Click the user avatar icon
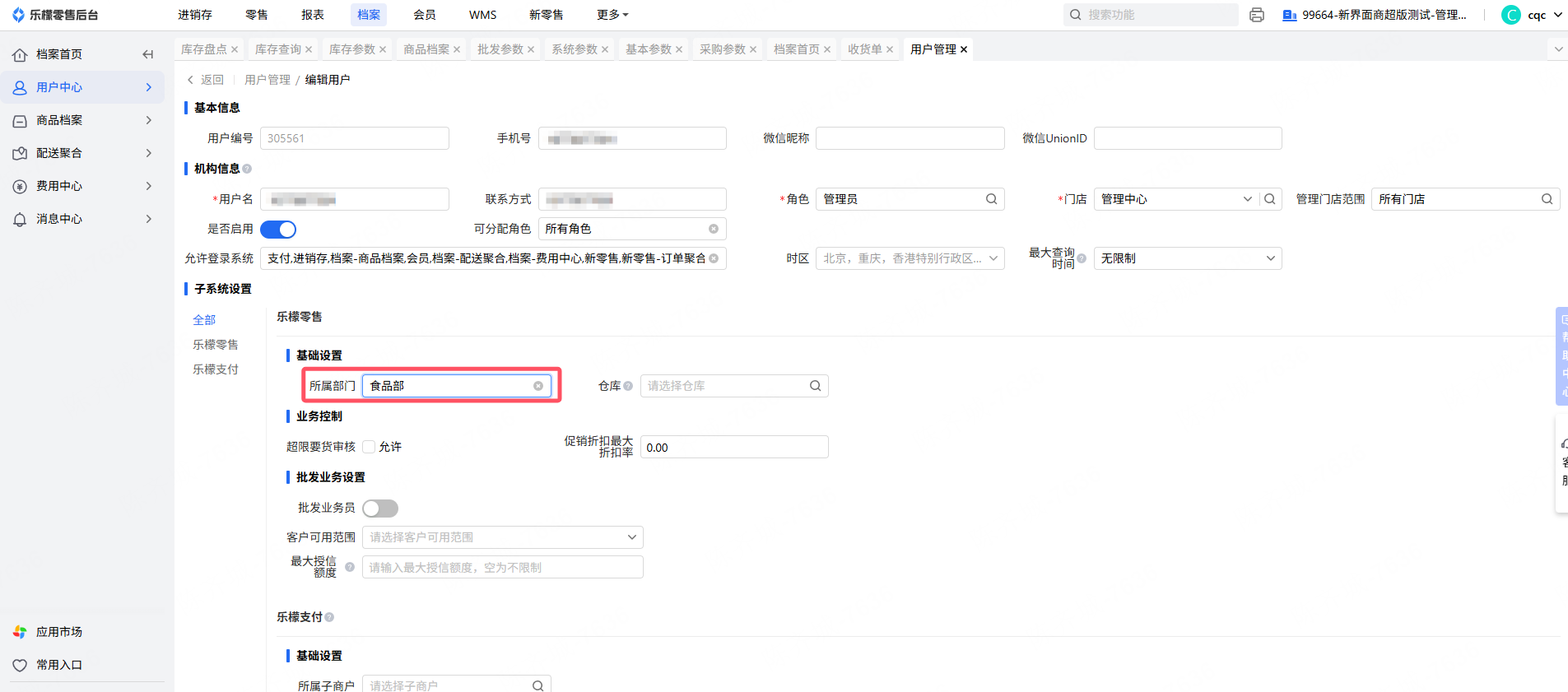Screen dimensions: 1568x692 pos(1511,15)
